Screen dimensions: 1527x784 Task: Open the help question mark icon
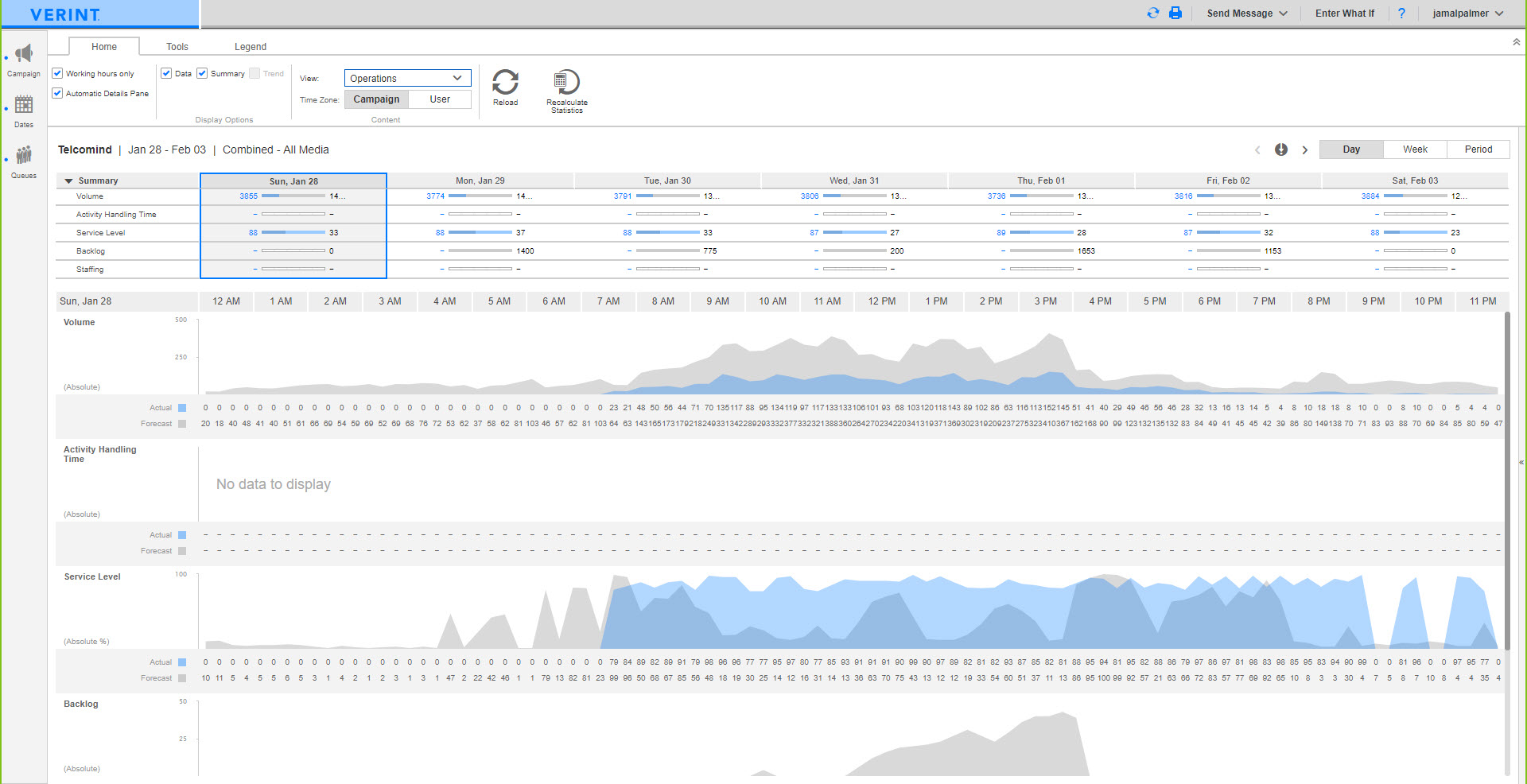pos(1401,14)
